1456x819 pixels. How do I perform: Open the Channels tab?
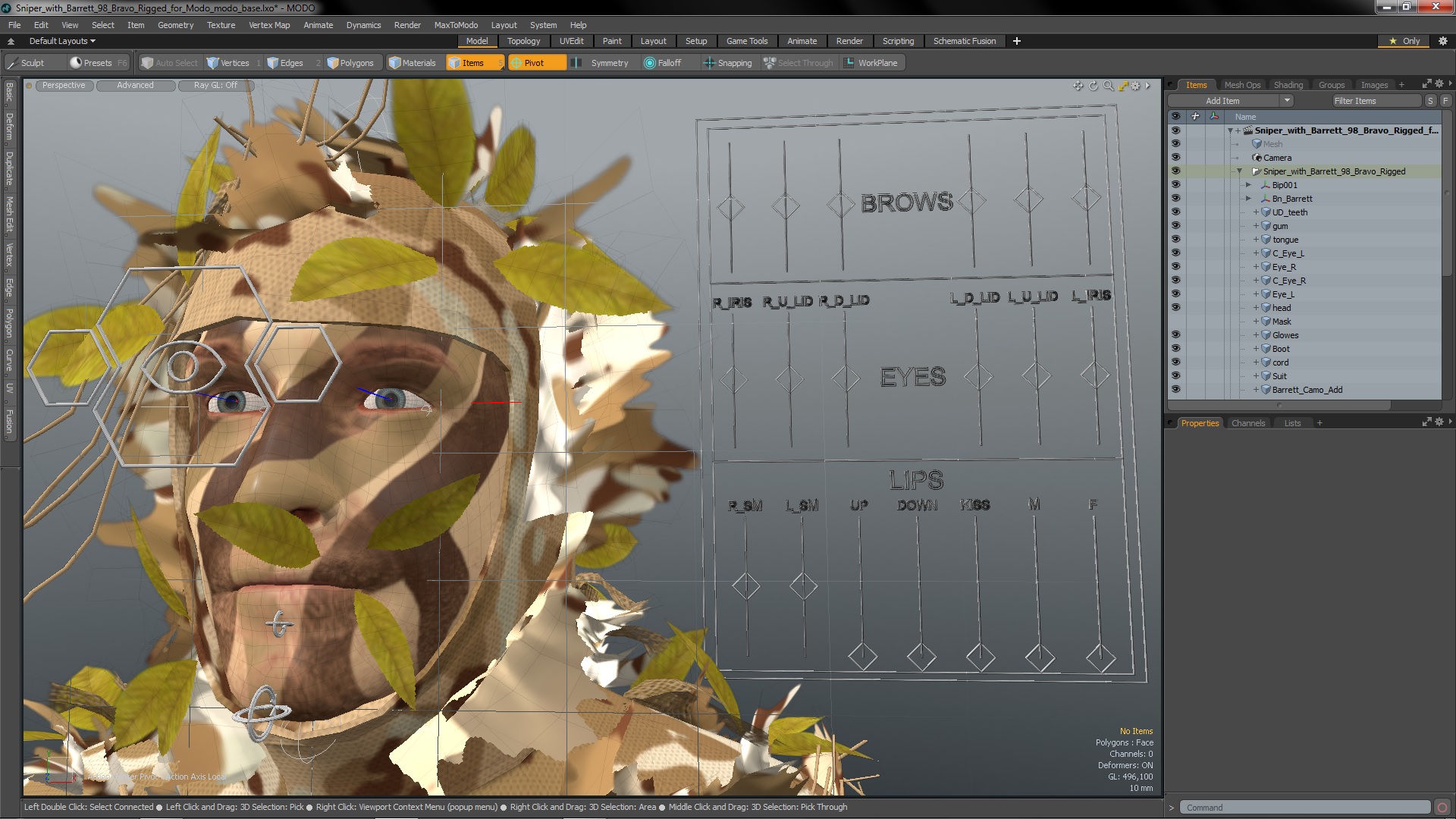(x=1248, y=423)
